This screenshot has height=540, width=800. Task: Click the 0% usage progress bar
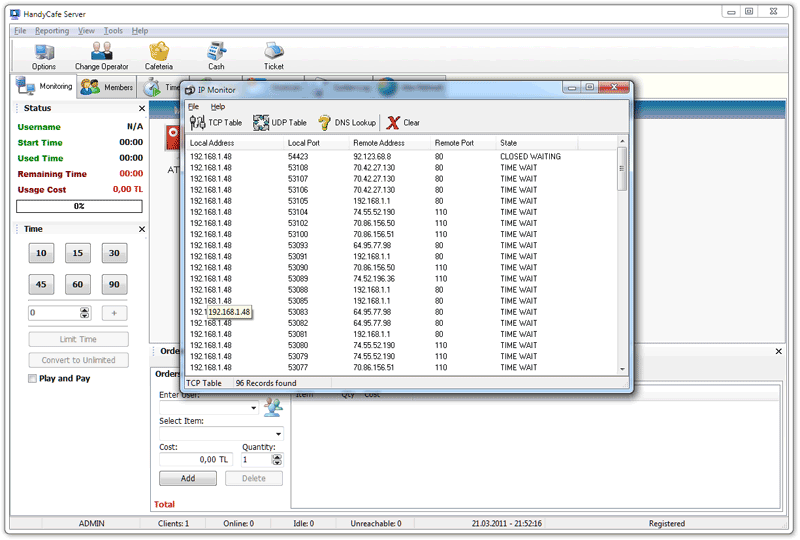click(x=79, y=206)
